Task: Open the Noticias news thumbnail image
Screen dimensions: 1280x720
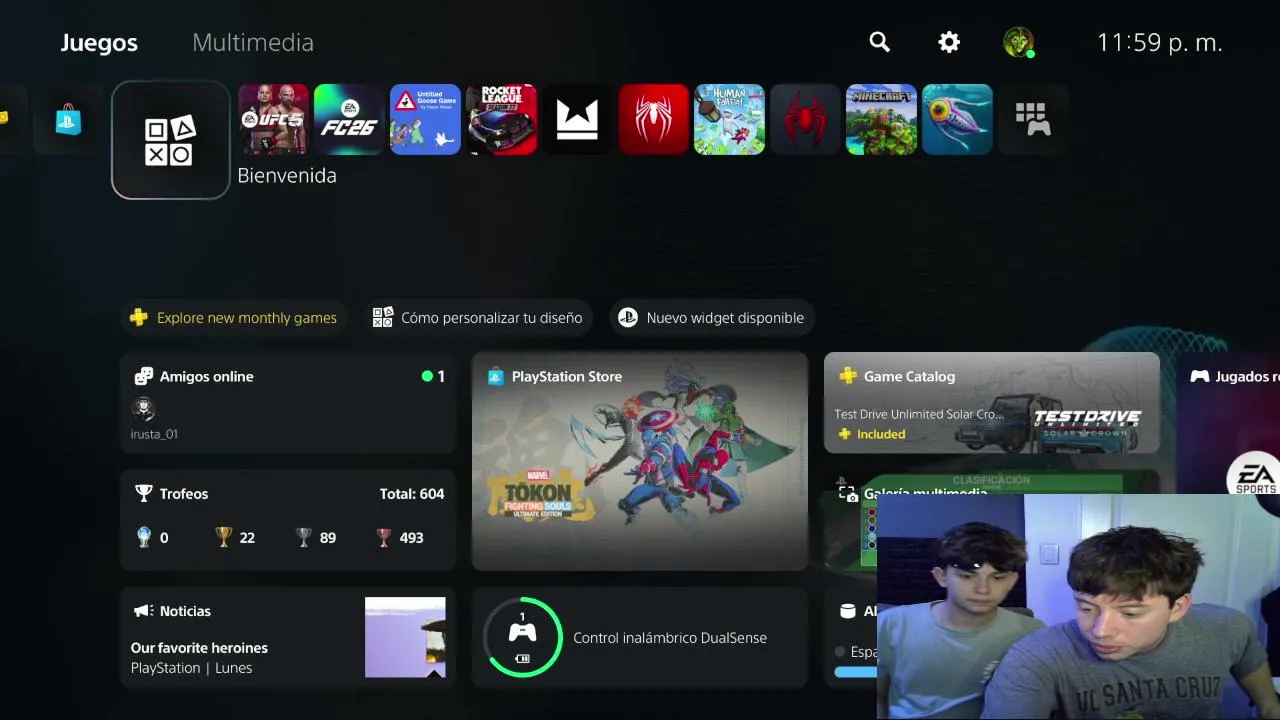Action: point(405,637)
